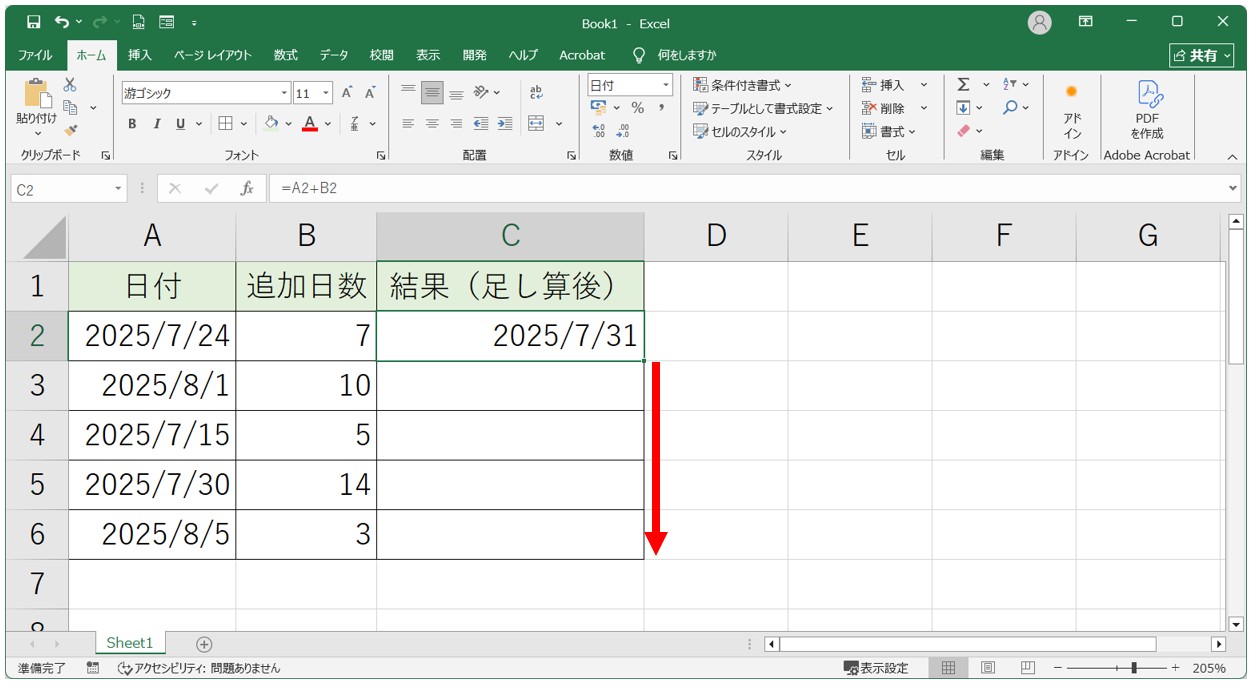Click the Save icon in quick access toolbar
Screen dimensions: 1254x686
tap(33, 22)
